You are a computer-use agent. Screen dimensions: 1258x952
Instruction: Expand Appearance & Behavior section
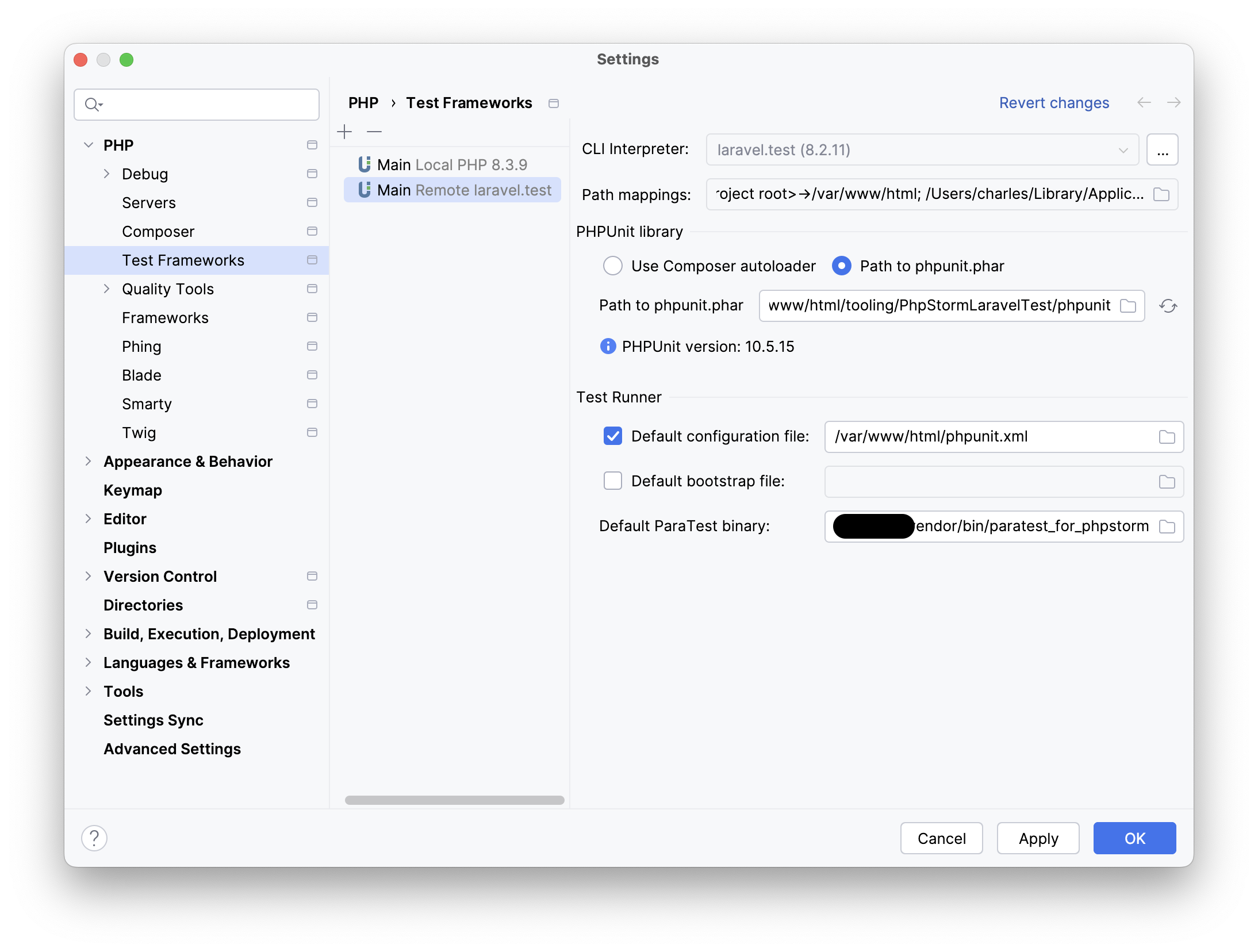coord(89,461)
